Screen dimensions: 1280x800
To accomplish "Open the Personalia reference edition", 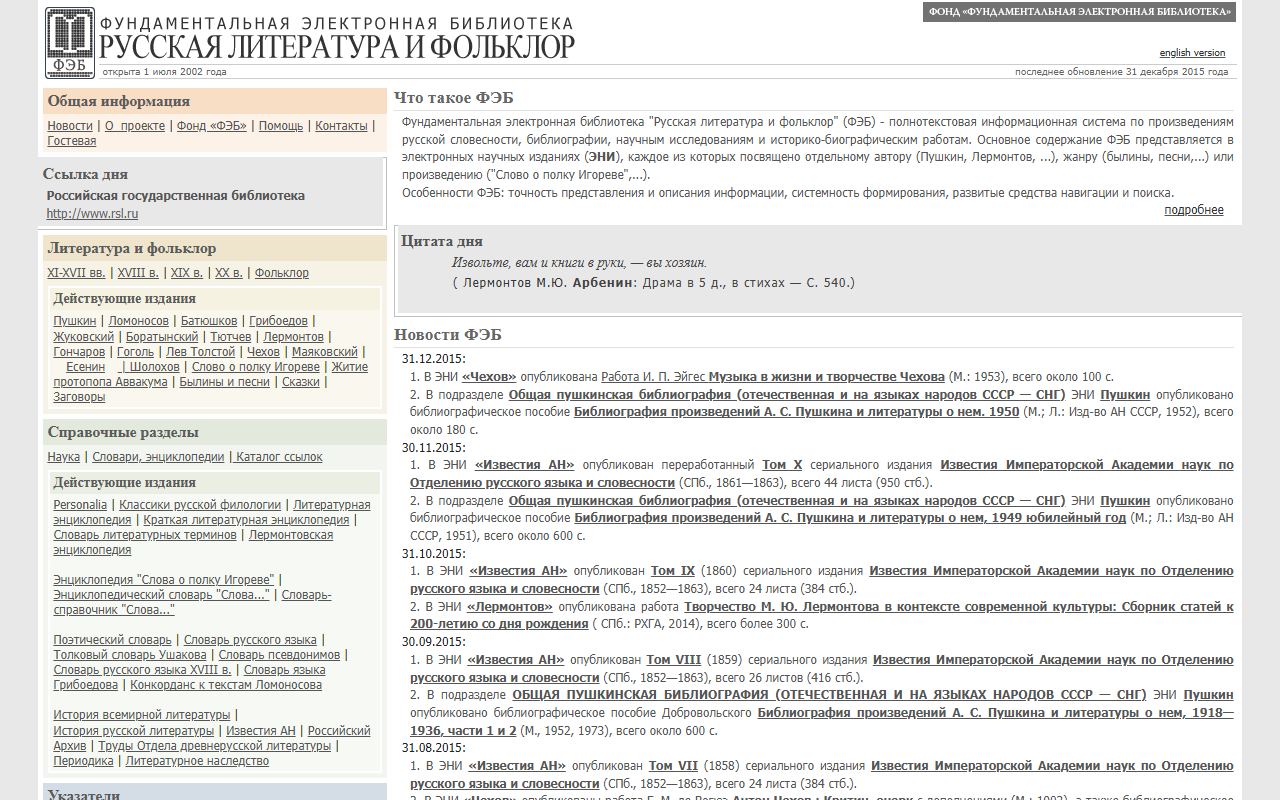I will point(80,505).
